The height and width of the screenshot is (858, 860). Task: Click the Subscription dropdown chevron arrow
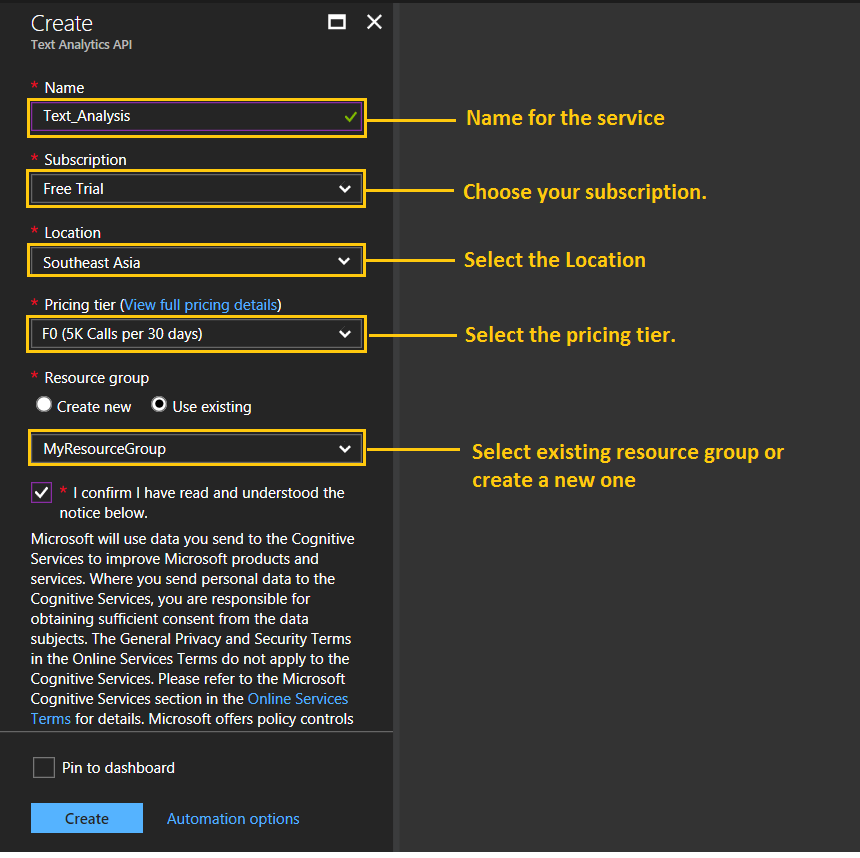(344, 189)
